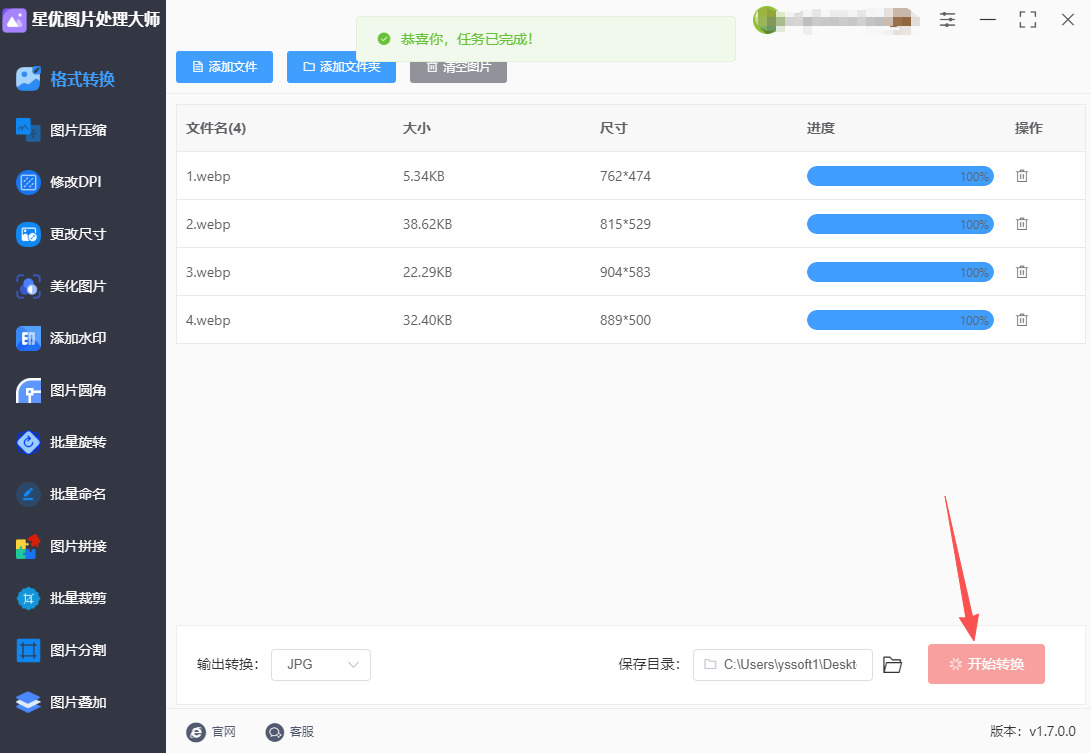The image size is (1091, 753).
Task: Click the progress bar for 4.webp
Action: (900, 320)
